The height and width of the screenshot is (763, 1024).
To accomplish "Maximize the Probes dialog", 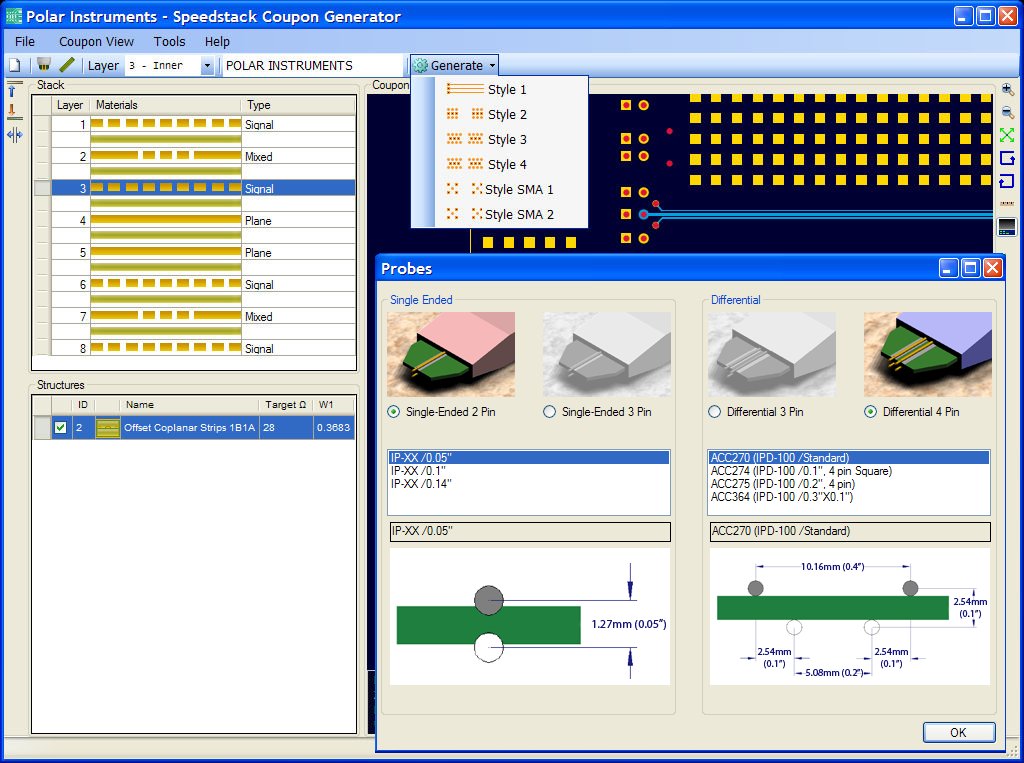I will [971, 268].
